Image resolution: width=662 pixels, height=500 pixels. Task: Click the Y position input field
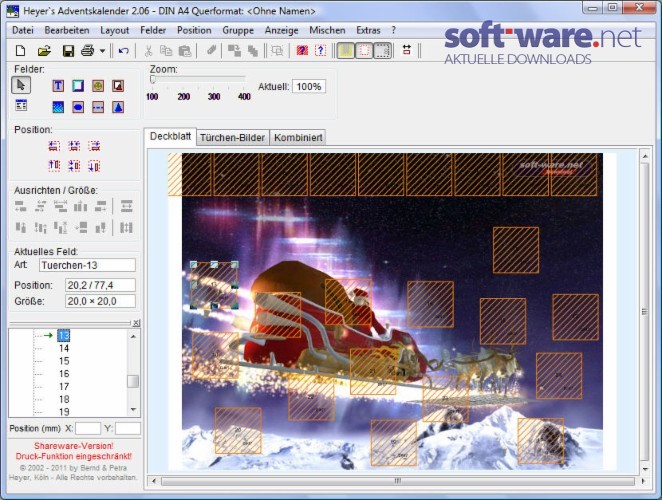pos(128,429)
